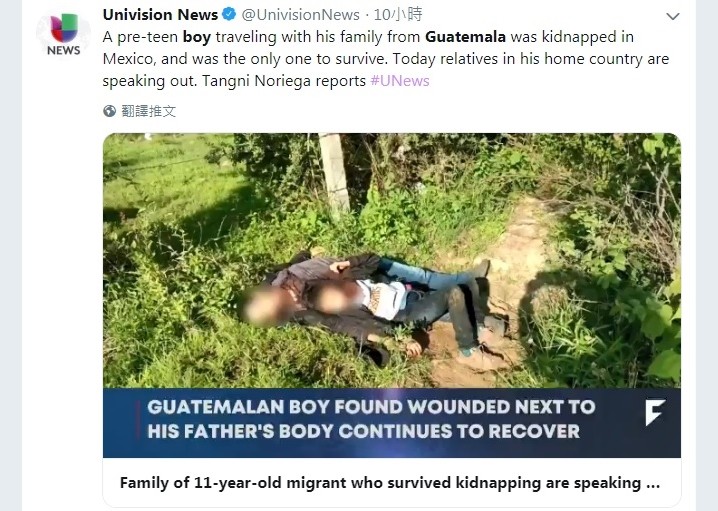Click 翻譯推文 to translate the tweet

click(x=148, y=111)
